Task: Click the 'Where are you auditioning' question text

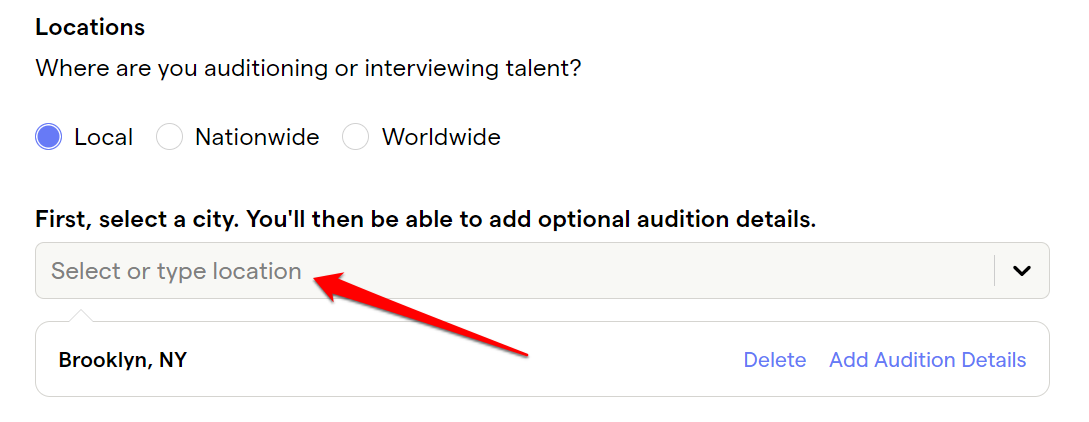Action: click(308, 69)
